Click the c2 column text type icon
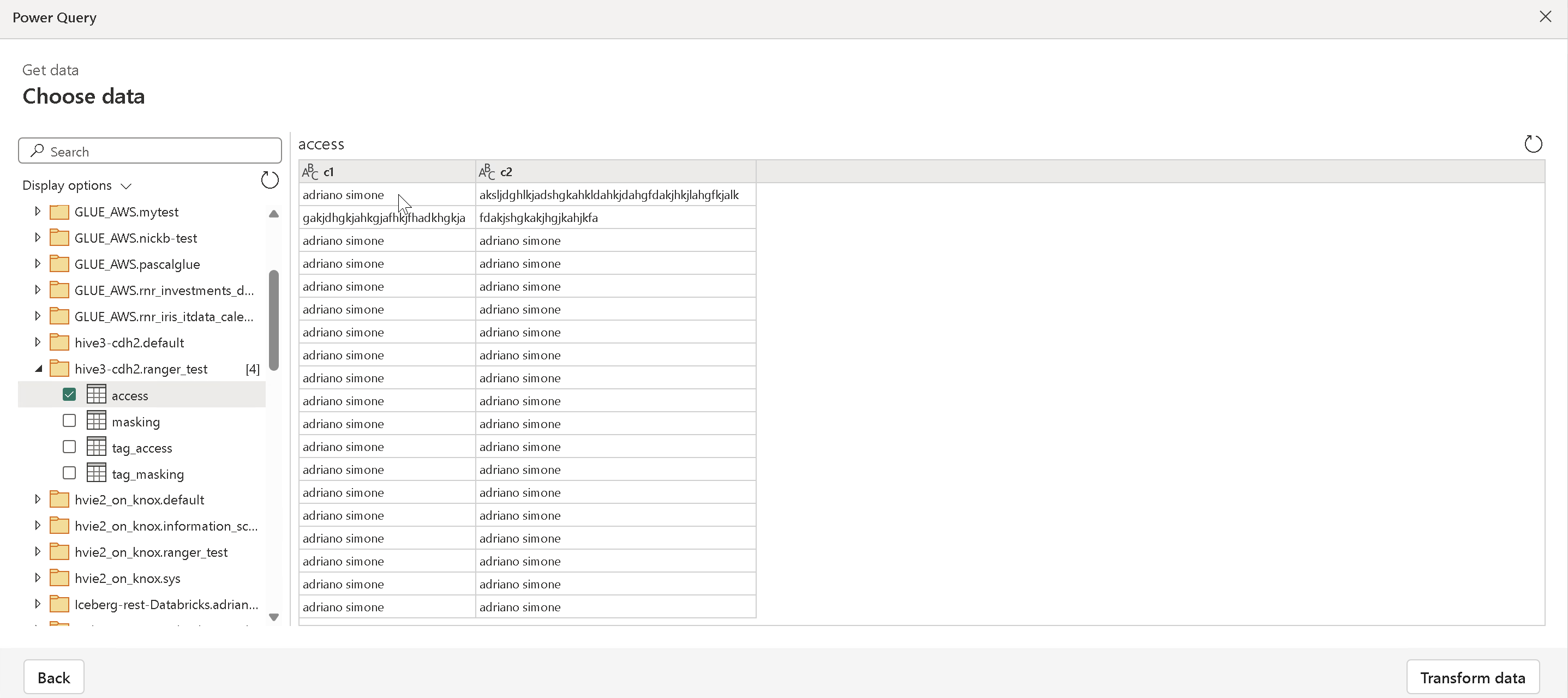 [486, 172]
